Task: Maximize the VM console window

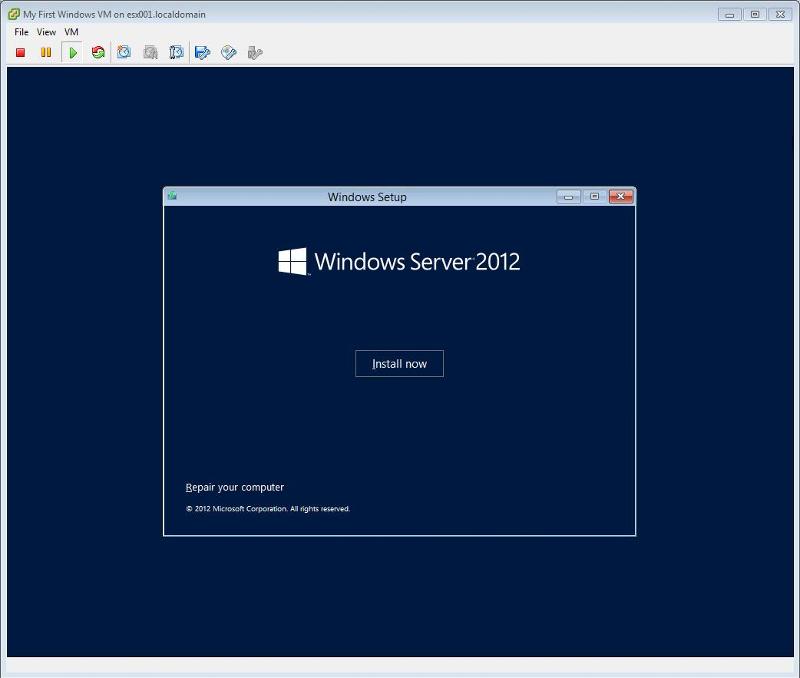Action: (755, 14)
